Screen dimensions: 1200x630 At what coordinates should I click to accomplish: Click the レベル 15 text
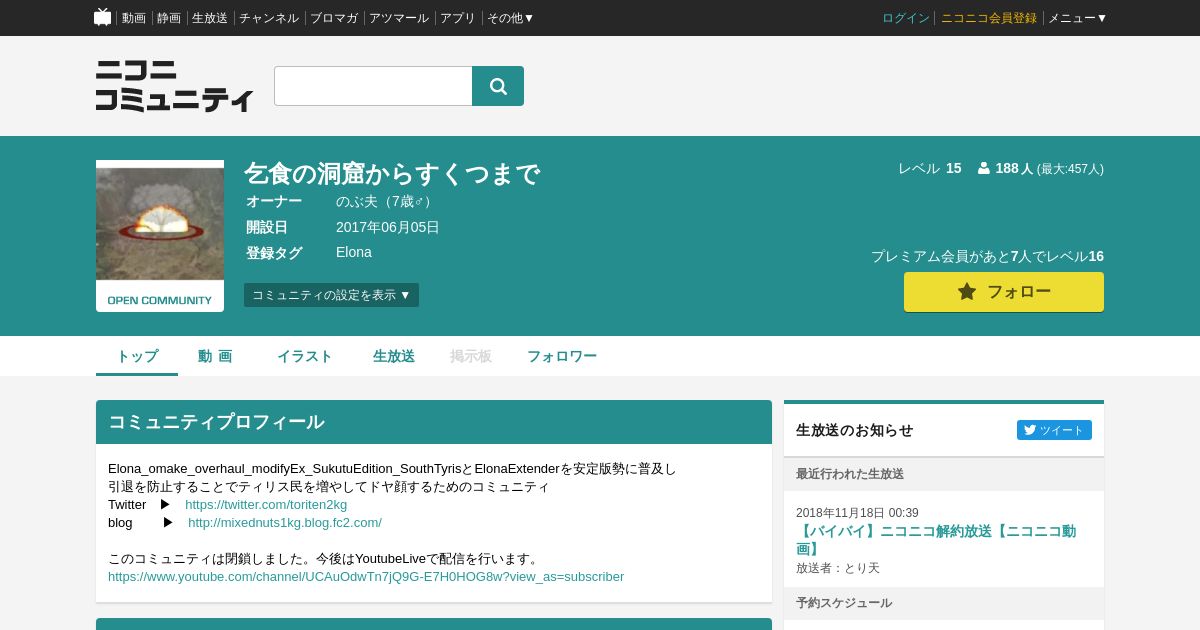pos(930,168)
